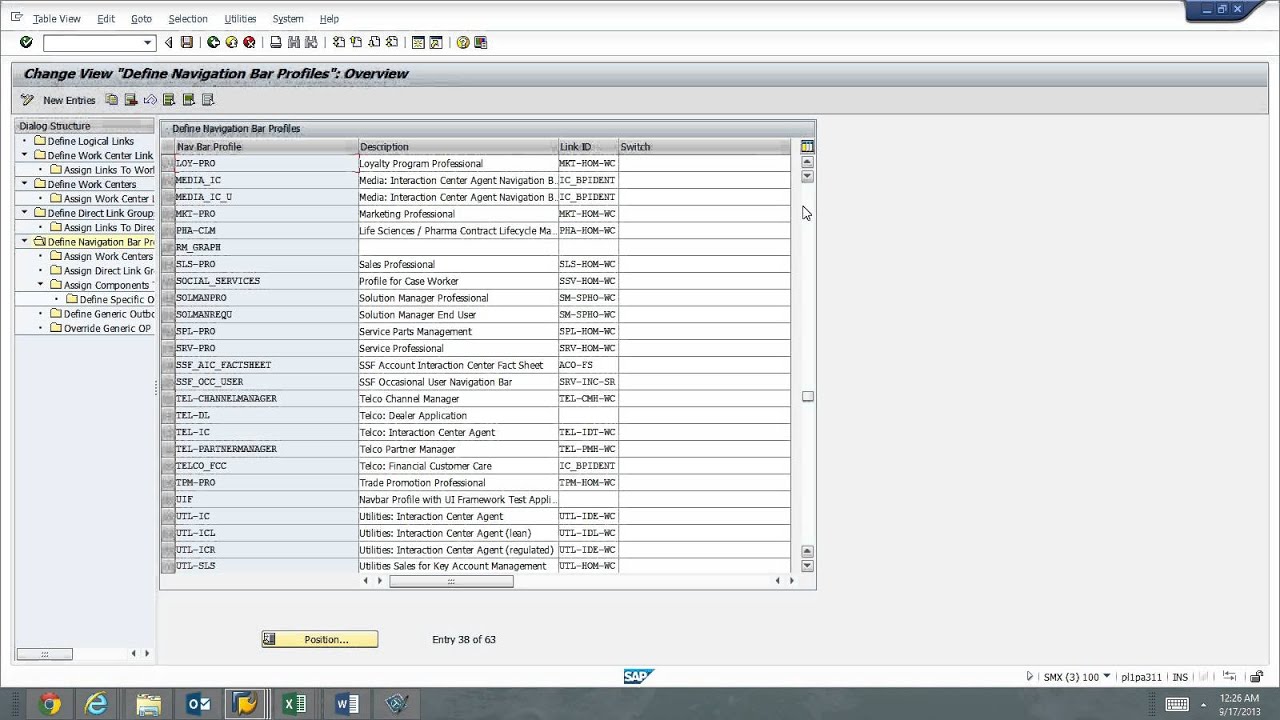The width and height of the screenshot is (1280, 720).
Task: Click the Nav Bar Profile column header
Action: coord(267,147)
